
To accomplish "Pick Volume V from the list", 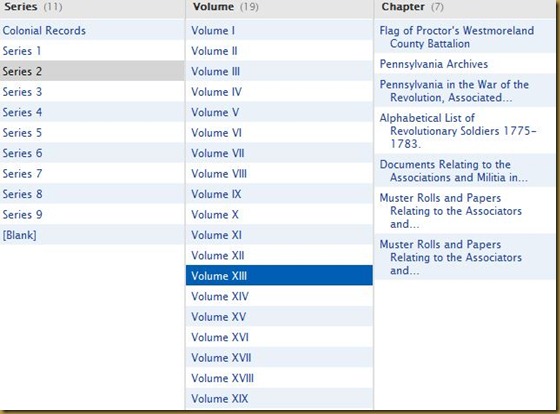I will 279,112.
